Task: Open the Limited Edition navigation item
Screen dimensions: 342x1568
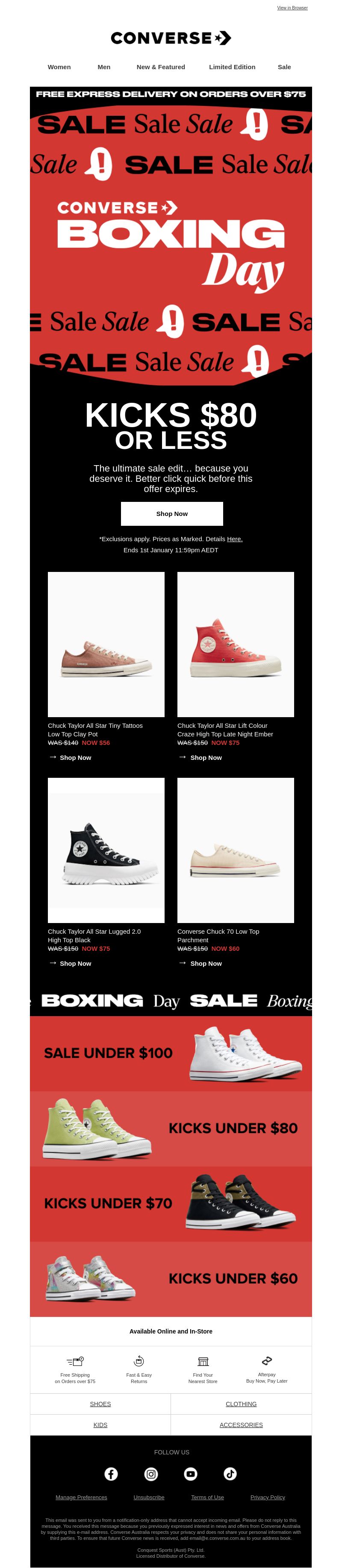Action: 232,67
